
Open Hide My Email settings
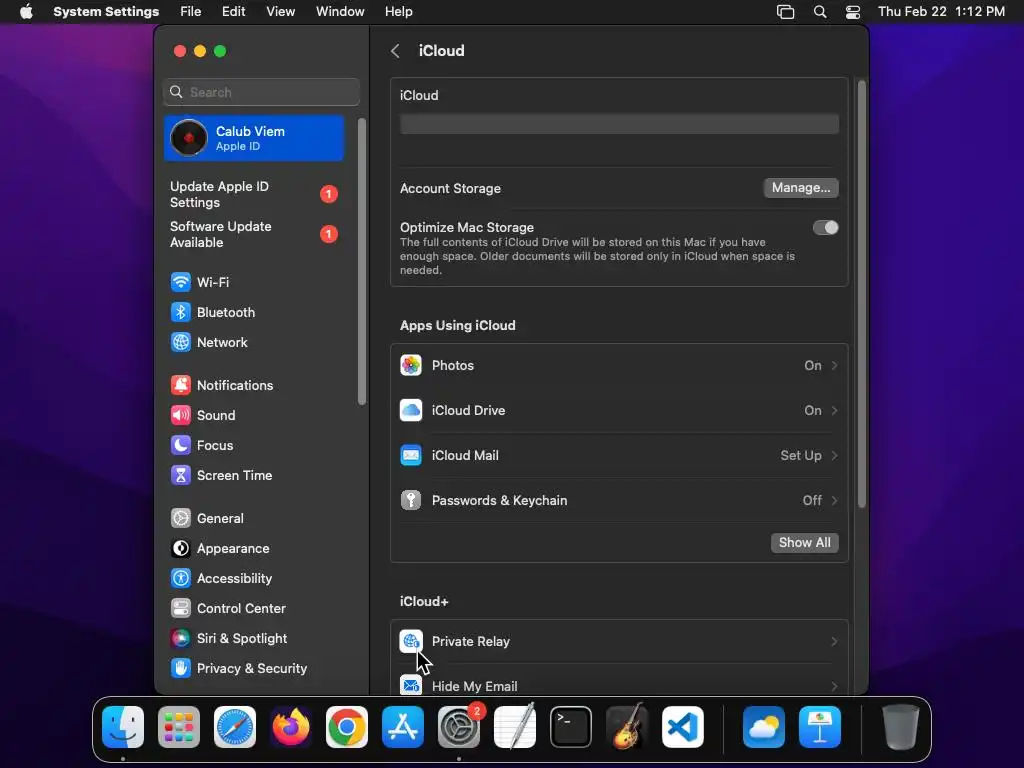619,682
